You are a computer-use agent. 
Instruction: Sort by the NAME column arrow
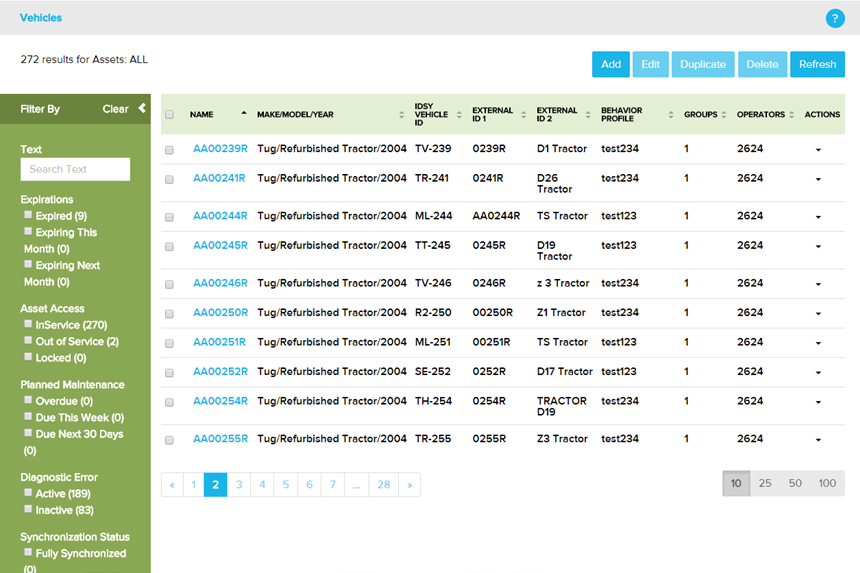[243, 114]
